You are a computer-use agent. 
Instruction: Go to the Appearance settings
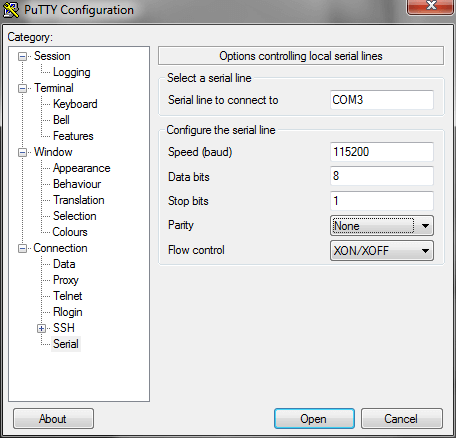pyautogui.click(x=81, y=168)
